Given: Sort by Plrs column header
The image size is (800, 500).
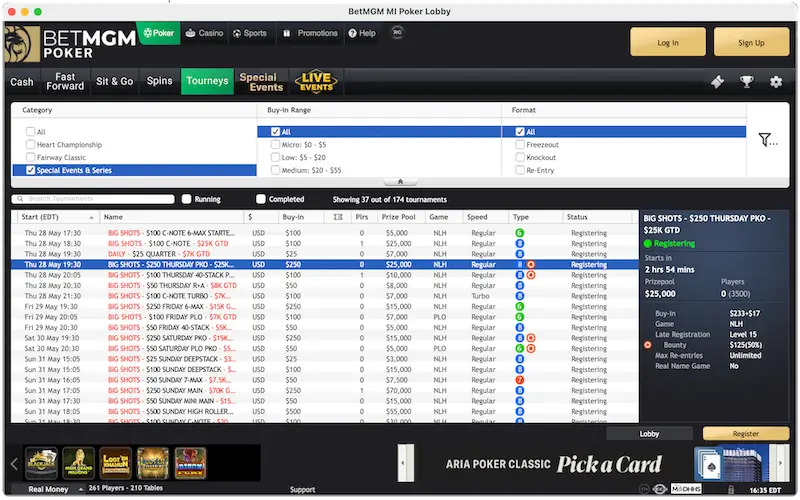Looking at the screenshot, I should coord(364,217).
